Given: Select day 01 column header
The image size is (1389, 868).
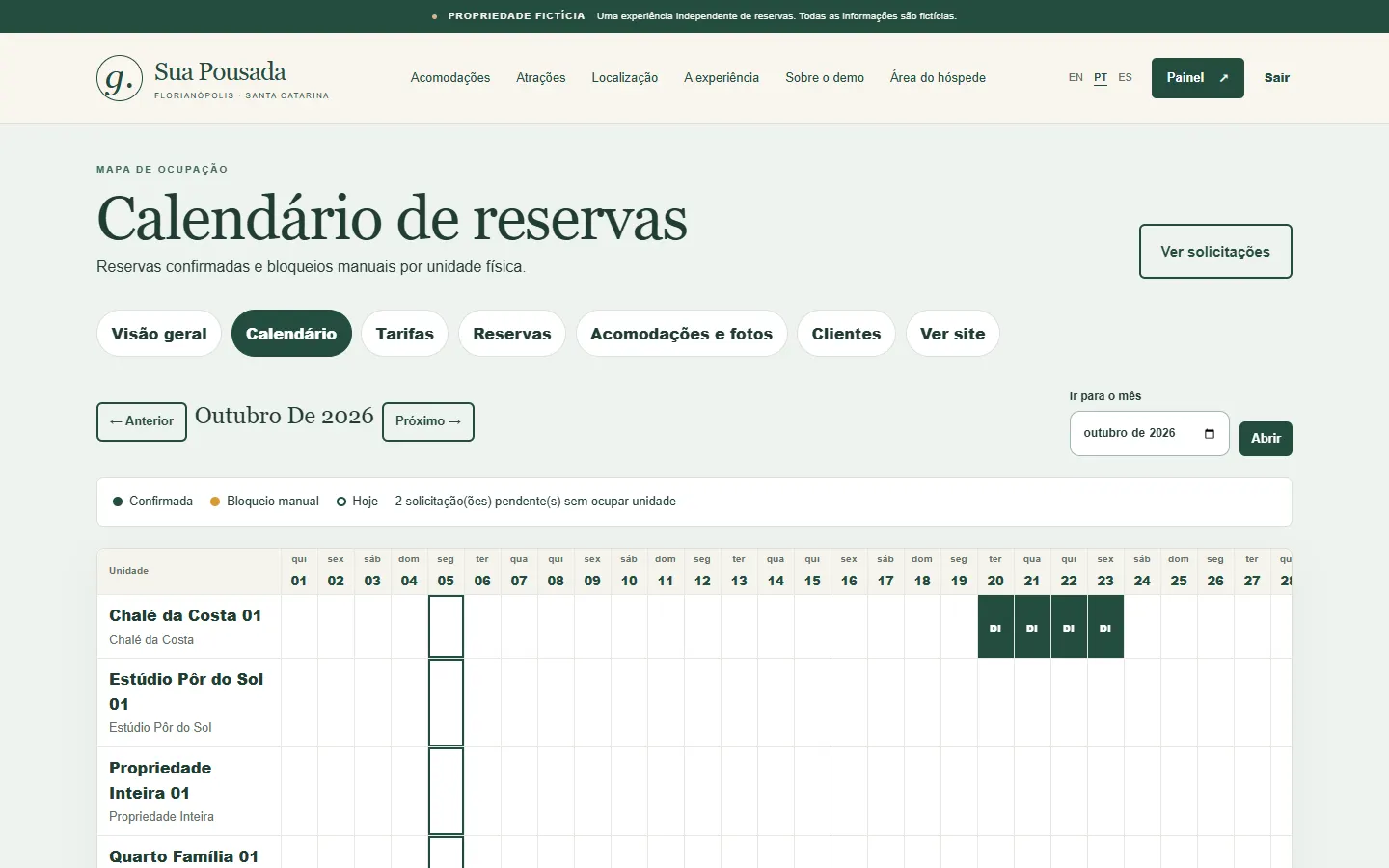Looking at the screenshot, I should click(x=299, y=572).
